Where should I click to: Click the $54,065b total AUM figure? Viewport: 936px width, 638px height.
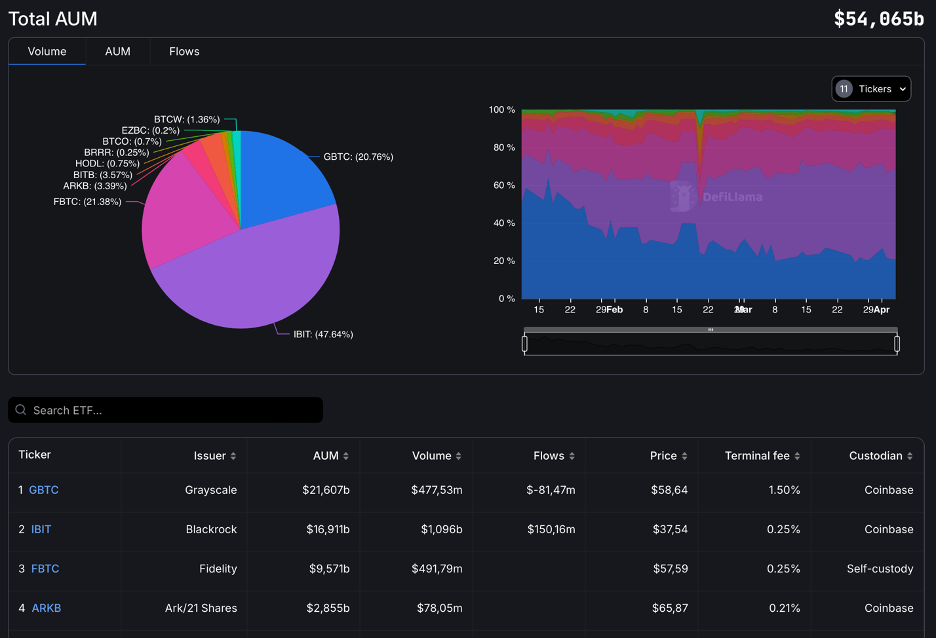(x=879, y=19)
